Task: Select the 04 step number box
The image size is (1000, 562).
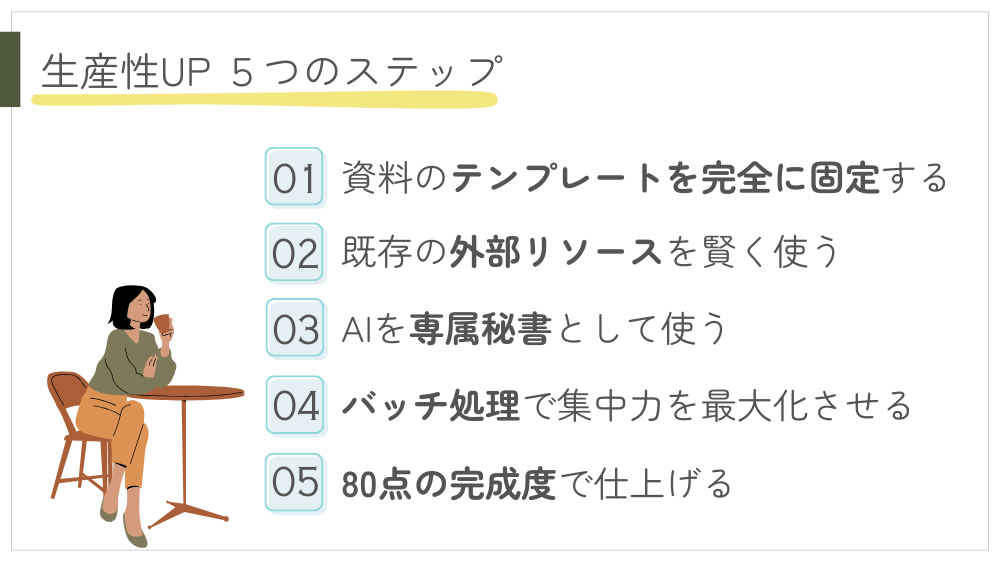Action: [294, 405]
